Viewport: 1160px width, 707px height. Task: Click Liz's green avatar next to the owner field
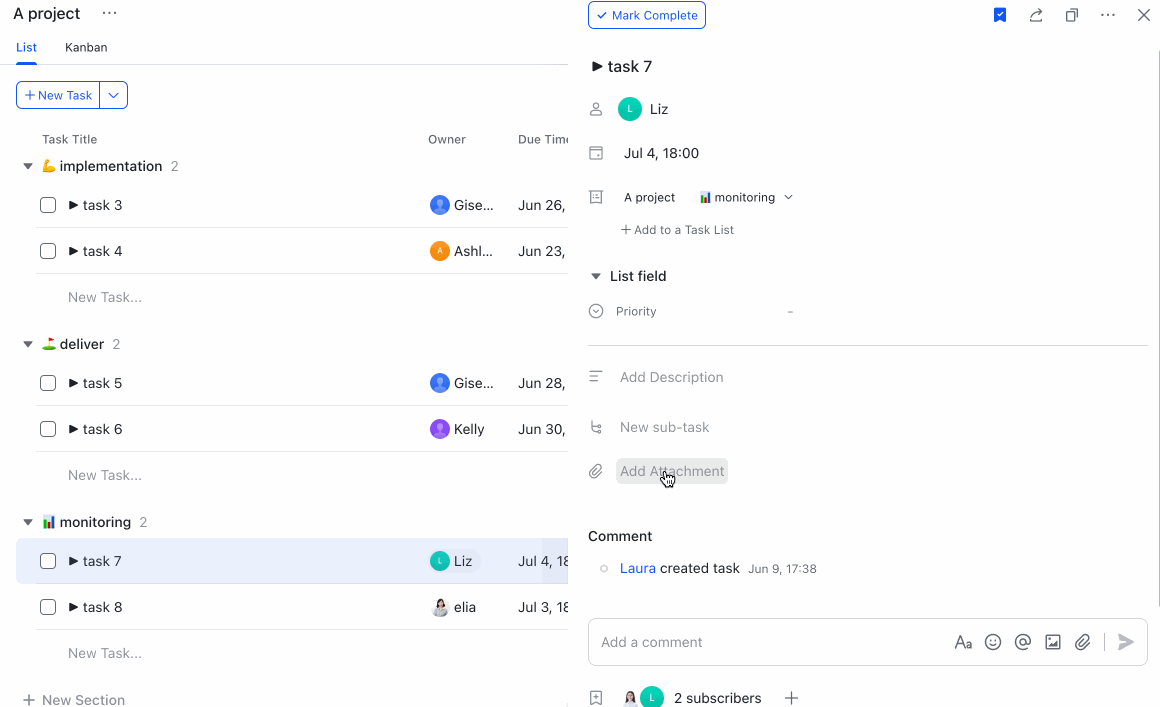pos(630,109)
